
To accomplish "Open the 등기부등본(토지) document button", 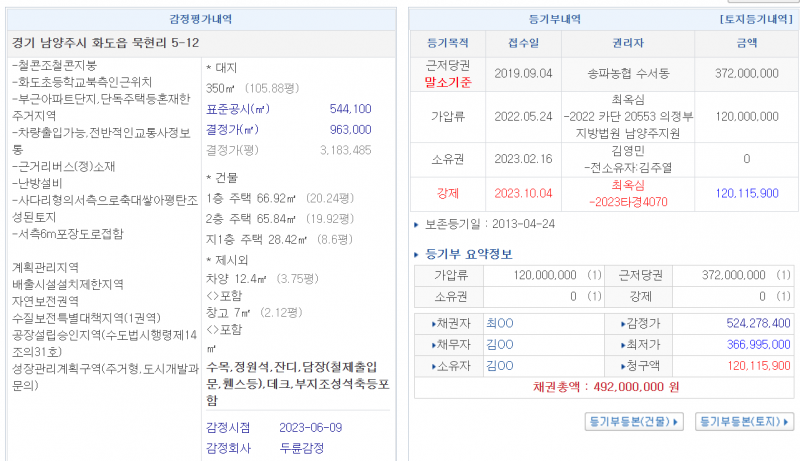I will click(x=744, y=422).
